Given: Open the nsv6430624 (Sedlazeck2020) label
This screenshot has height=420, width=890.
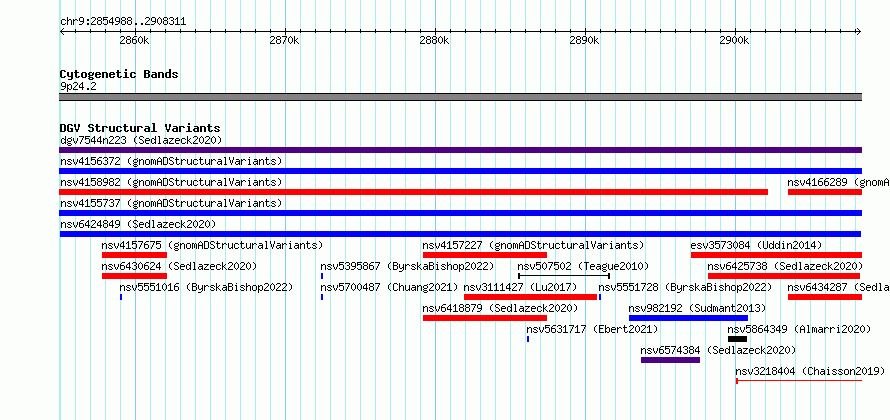Looking at the screenshot, I should pyautogui.click(x=180, y=266).
